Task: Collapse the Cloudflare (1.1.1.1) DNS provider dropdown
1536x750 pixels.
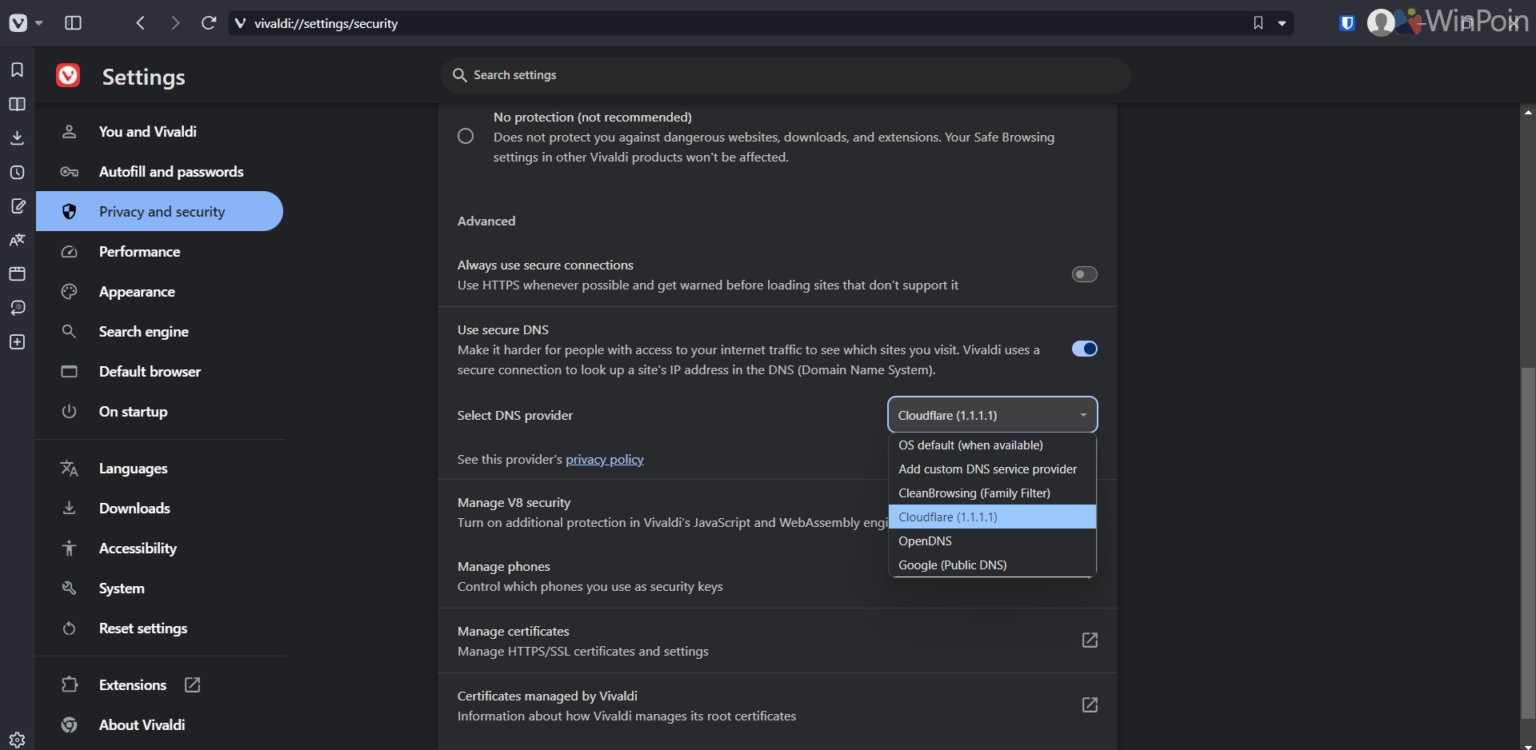Action: click(992, 415)
